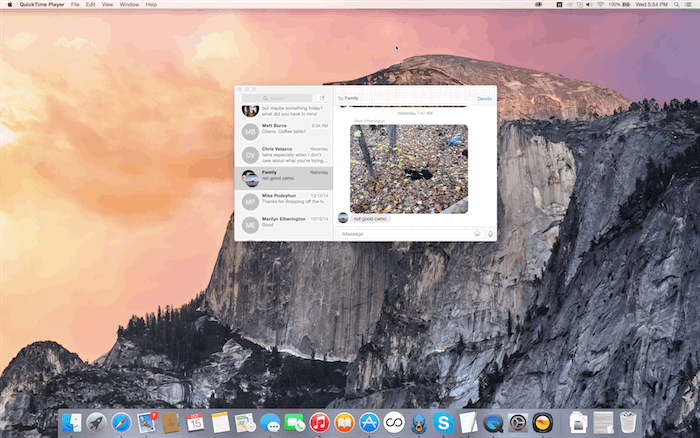700x438 pixels.
Task: Open the Marilyn Etherington conversation
Action: [284, 225]
